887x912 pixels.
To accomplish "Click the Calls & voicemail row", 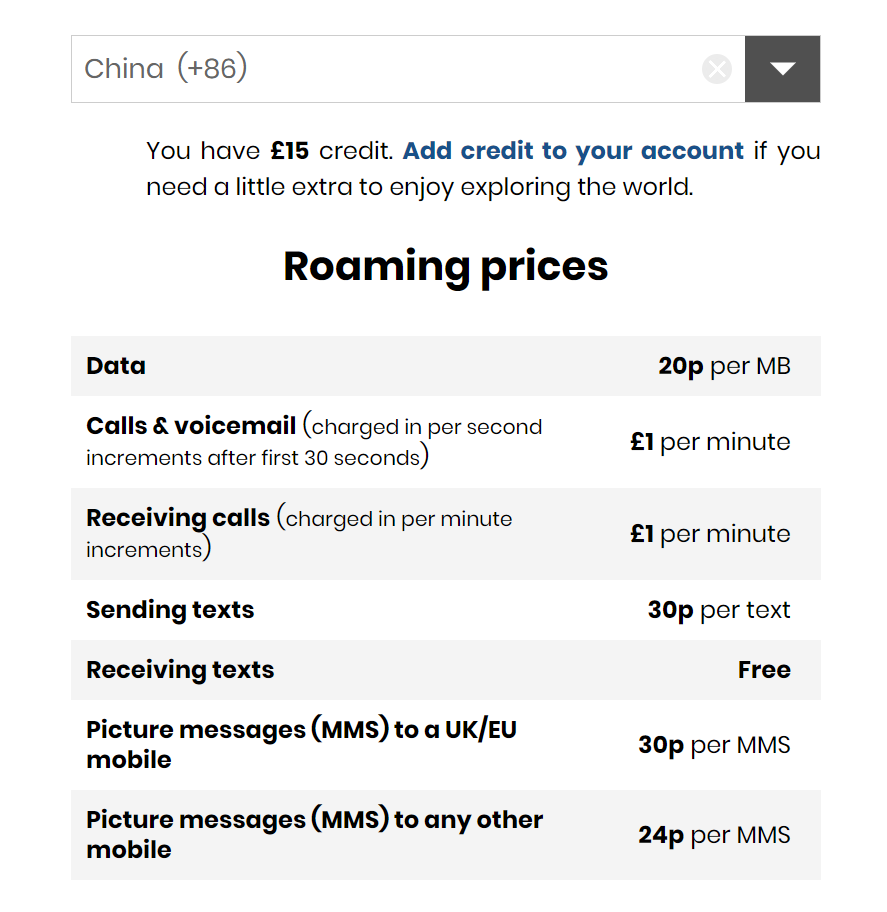I will (x=446, y=441).
